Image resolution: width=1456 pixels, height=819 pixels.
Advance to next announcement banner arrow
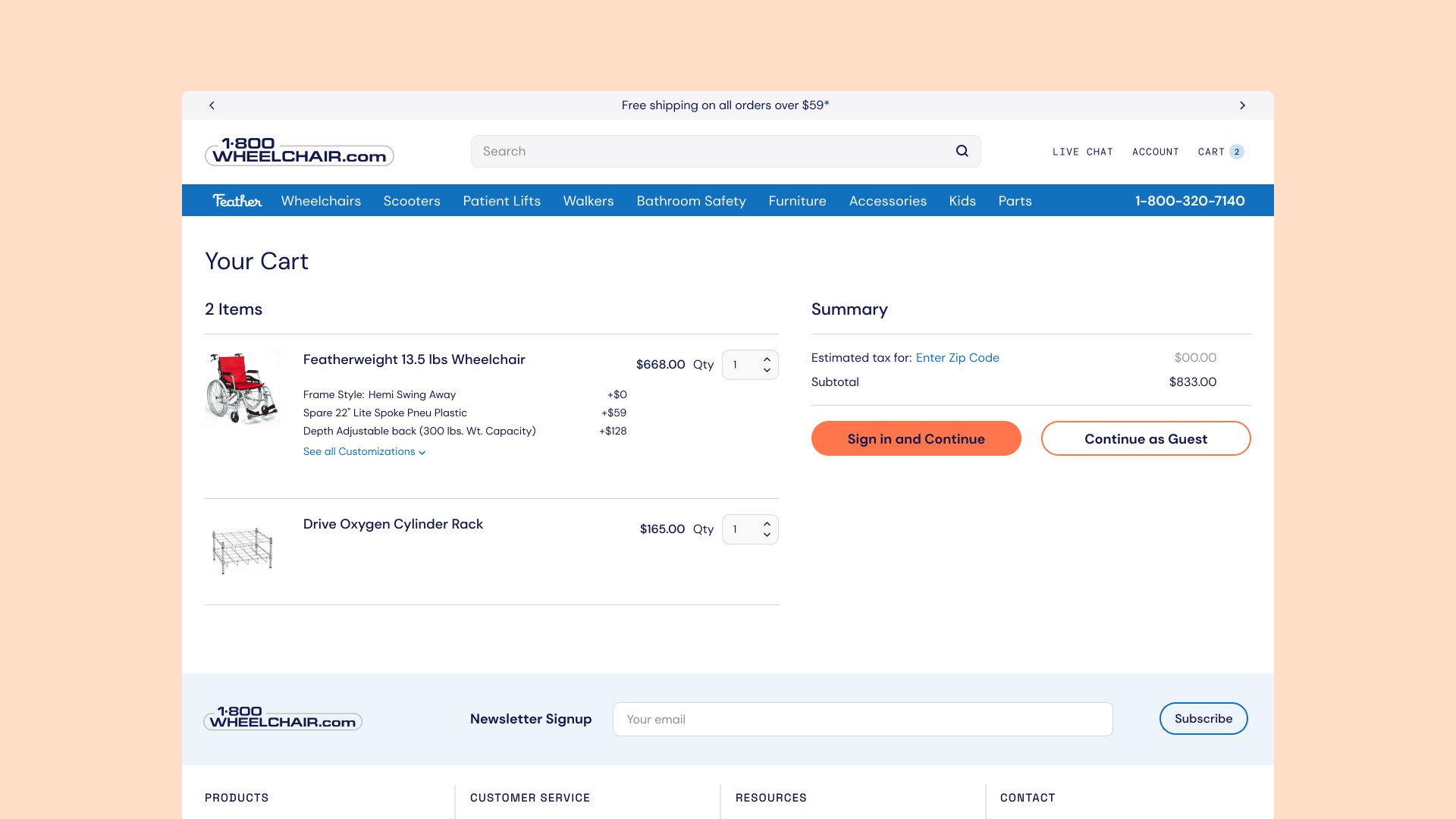click(x=1242, y=105)
